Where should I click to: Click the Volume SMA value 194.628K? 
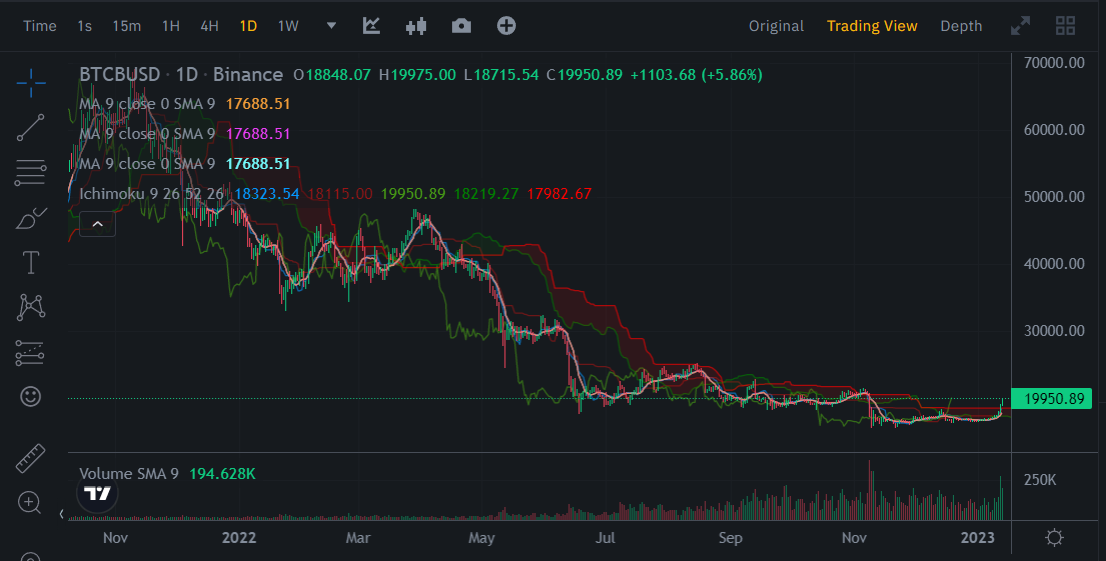[222, 473]
